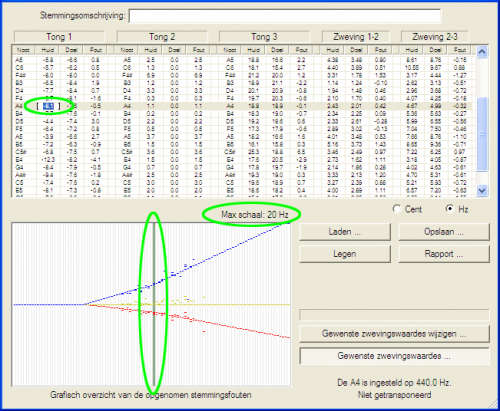Click Zweving 1-2 Fout value '1.43' in row B5
The image size is (500, 411).
coord(380,144)
